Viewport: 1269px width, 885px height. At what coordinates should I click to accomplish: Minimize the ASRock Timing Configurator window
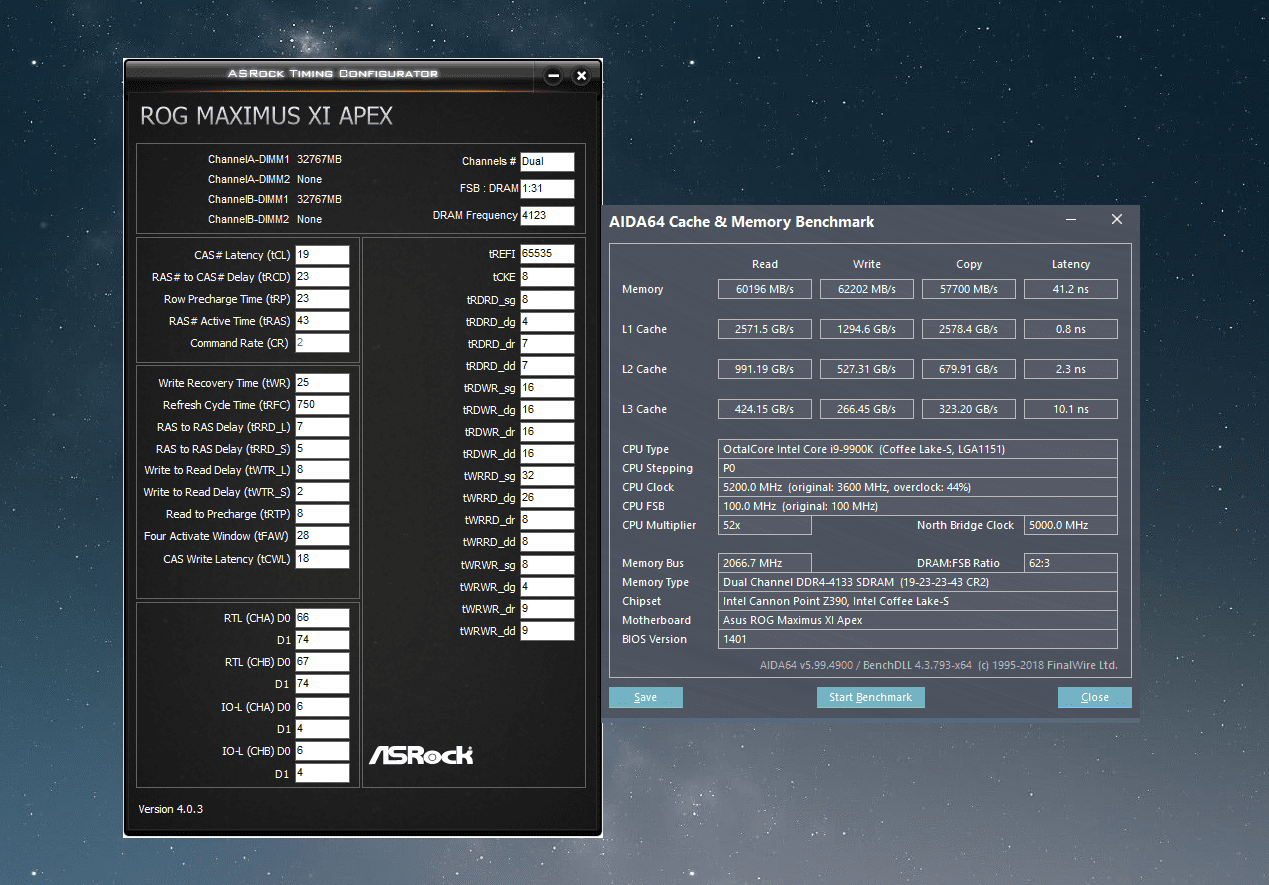(x=554, y=76)
